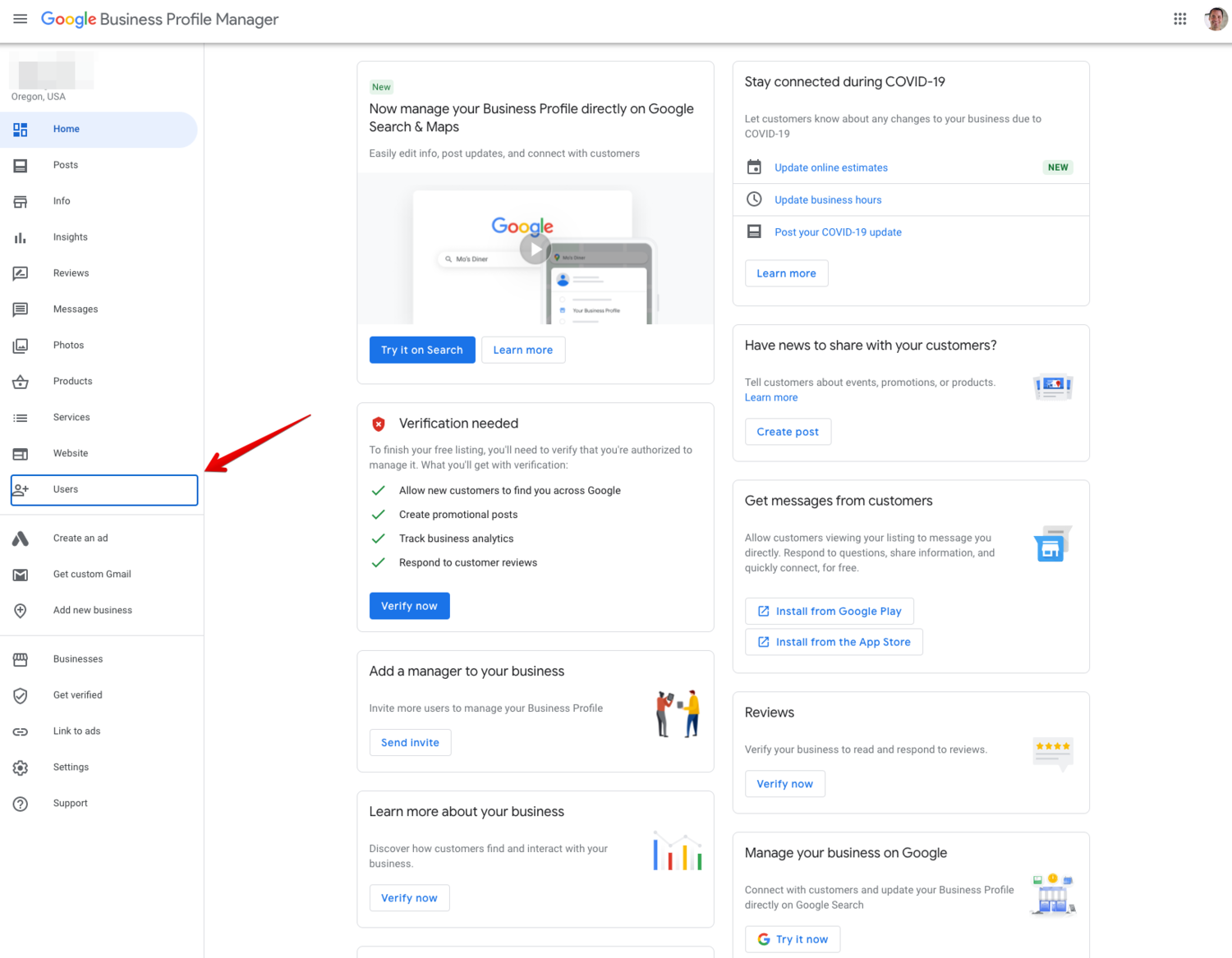Click Learn more next to Try it on Search
The width and height of the screenshot is (1232, 958).
(523, 350)
